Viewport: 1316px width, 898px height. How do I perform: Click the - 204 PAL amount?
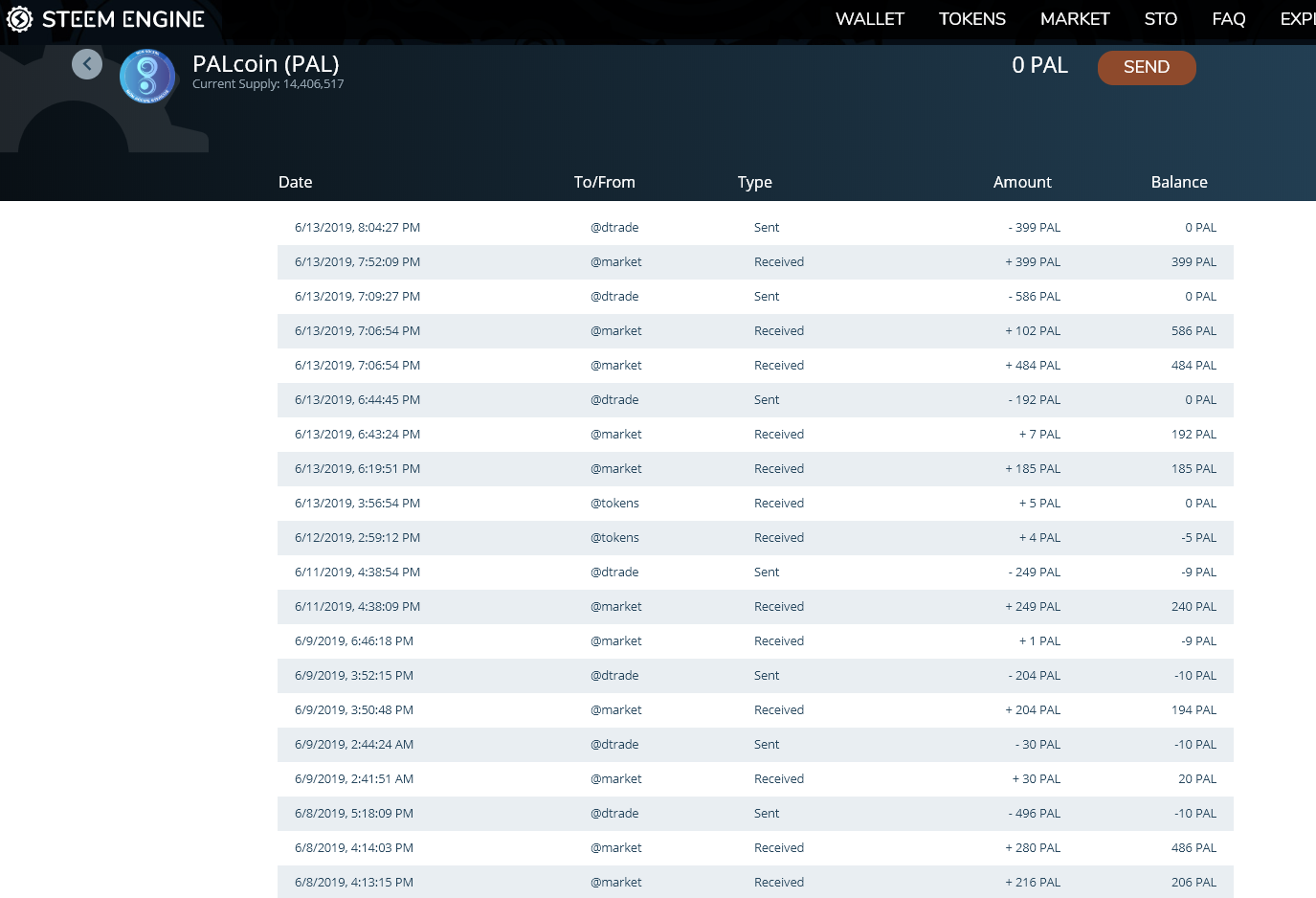[1035, 676]
